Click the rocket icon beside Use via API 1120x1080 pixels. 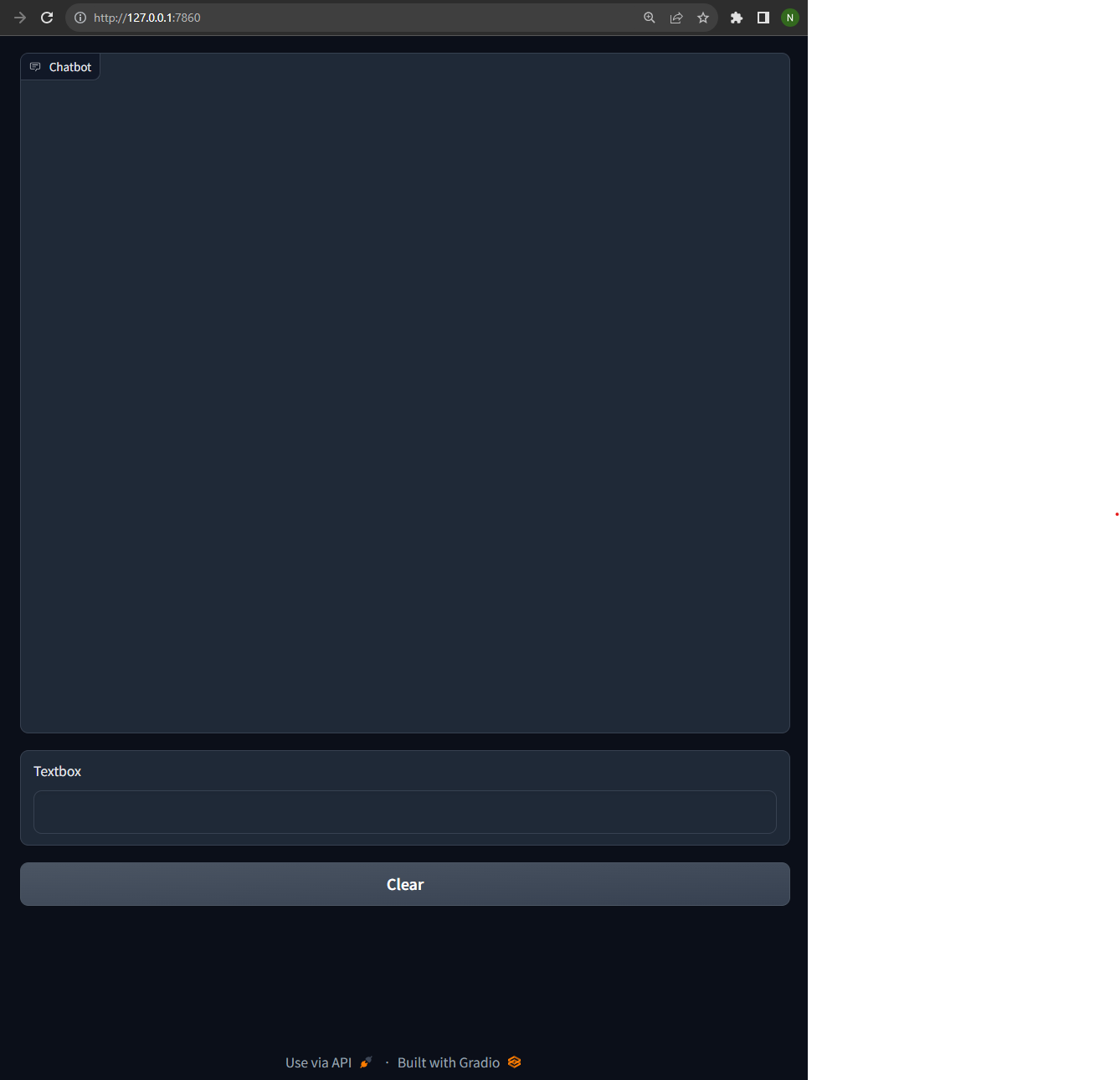coord(366,1062)
